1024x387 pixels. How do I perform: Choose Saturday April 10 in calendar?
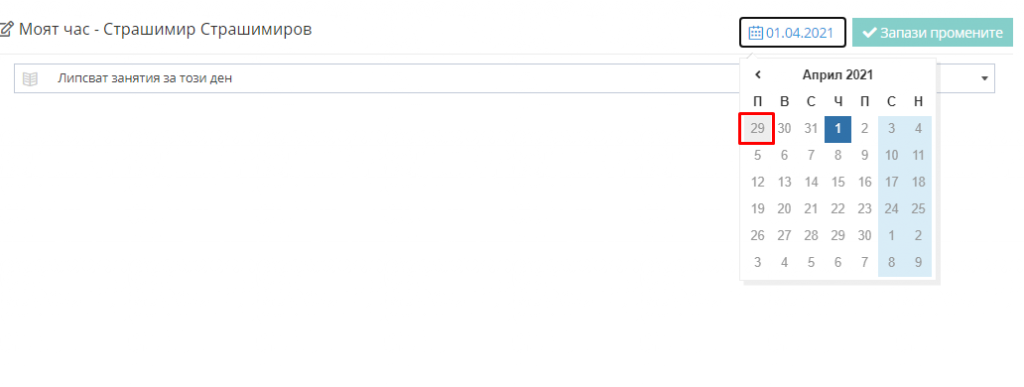(891, 155)
